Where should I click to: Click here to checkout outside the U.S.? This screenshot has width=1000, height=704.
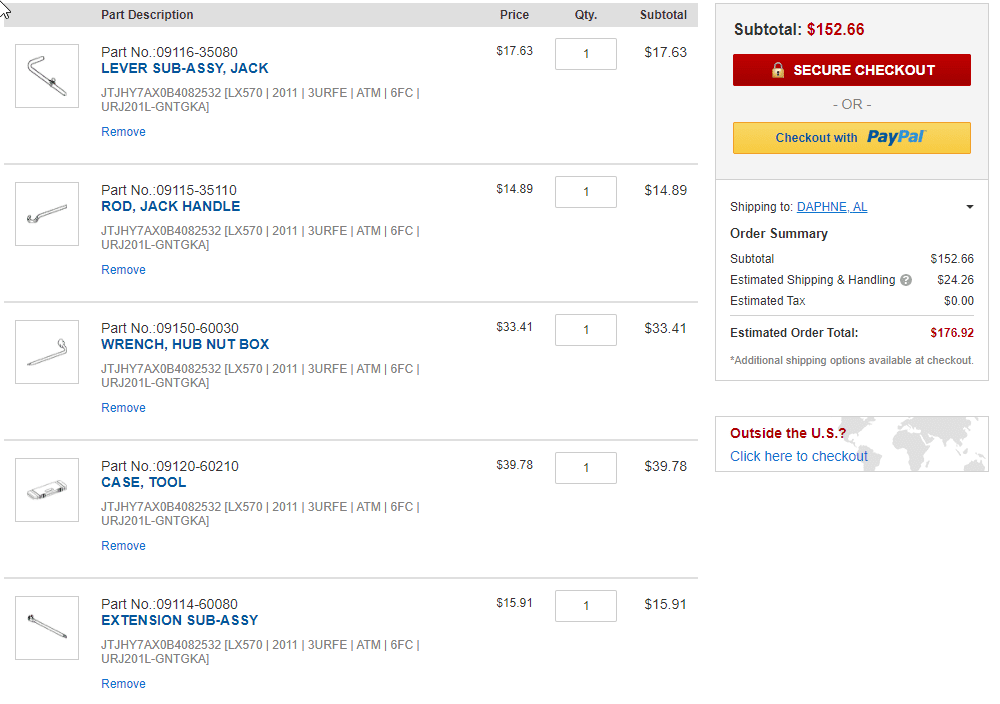[x=798, y=457]
